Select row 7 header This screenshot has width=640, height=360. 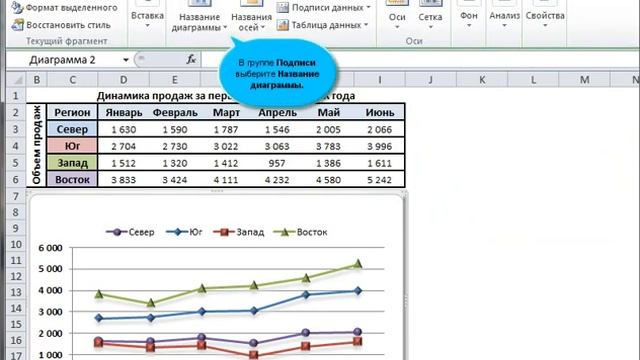point(16,196)
